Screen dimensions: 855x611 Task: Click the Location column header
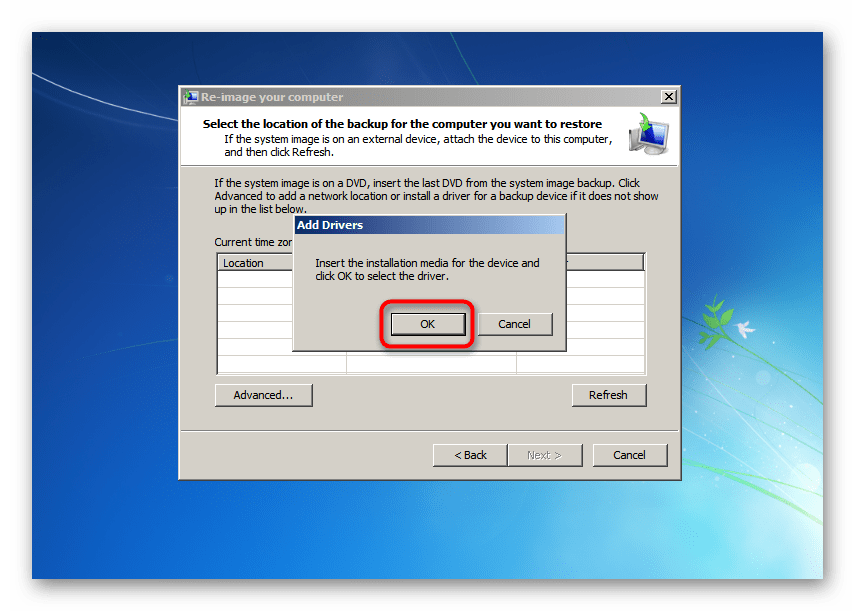coord(255,263)
